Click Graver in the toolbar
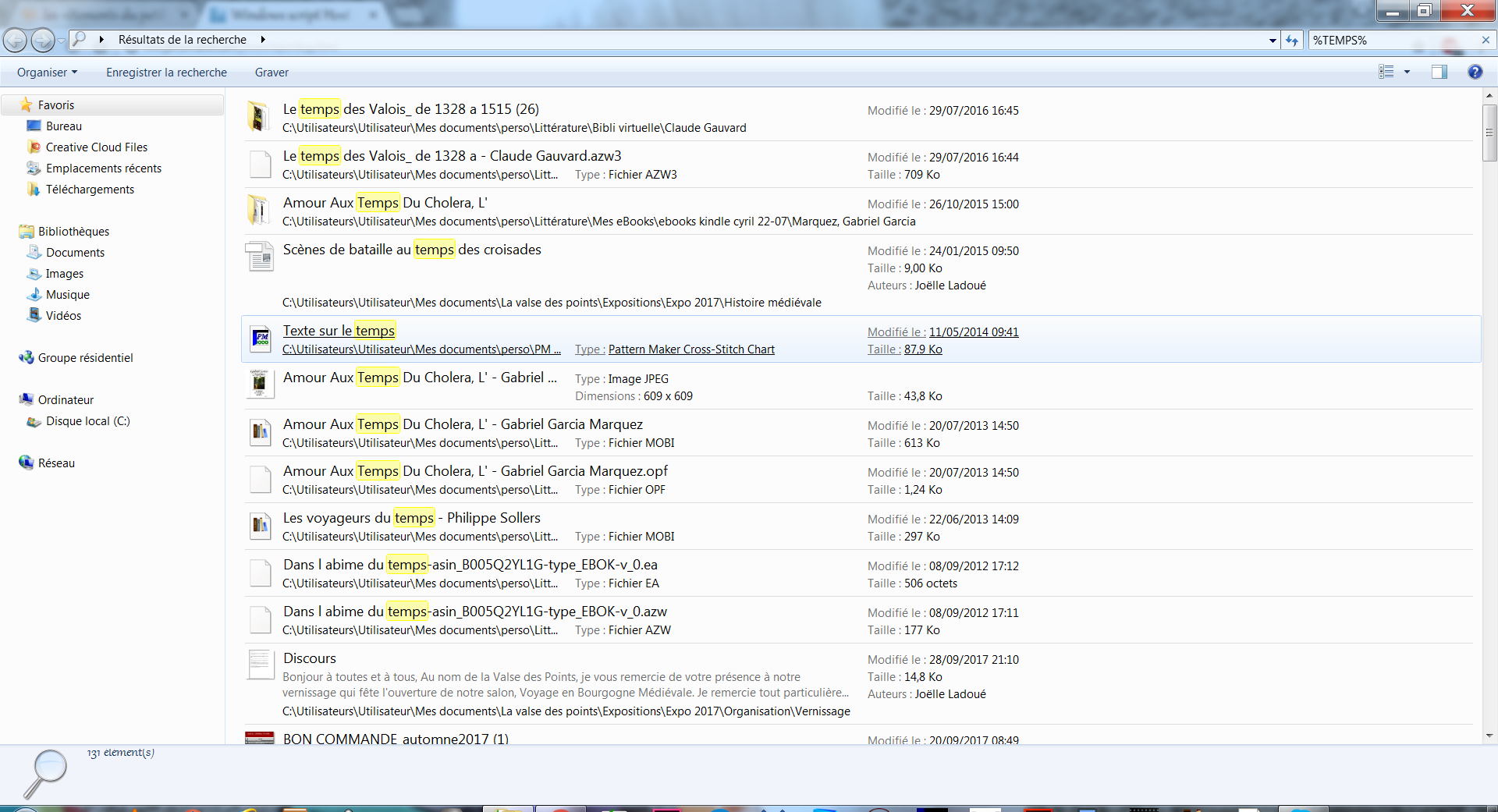 click(x=272, y=72)
